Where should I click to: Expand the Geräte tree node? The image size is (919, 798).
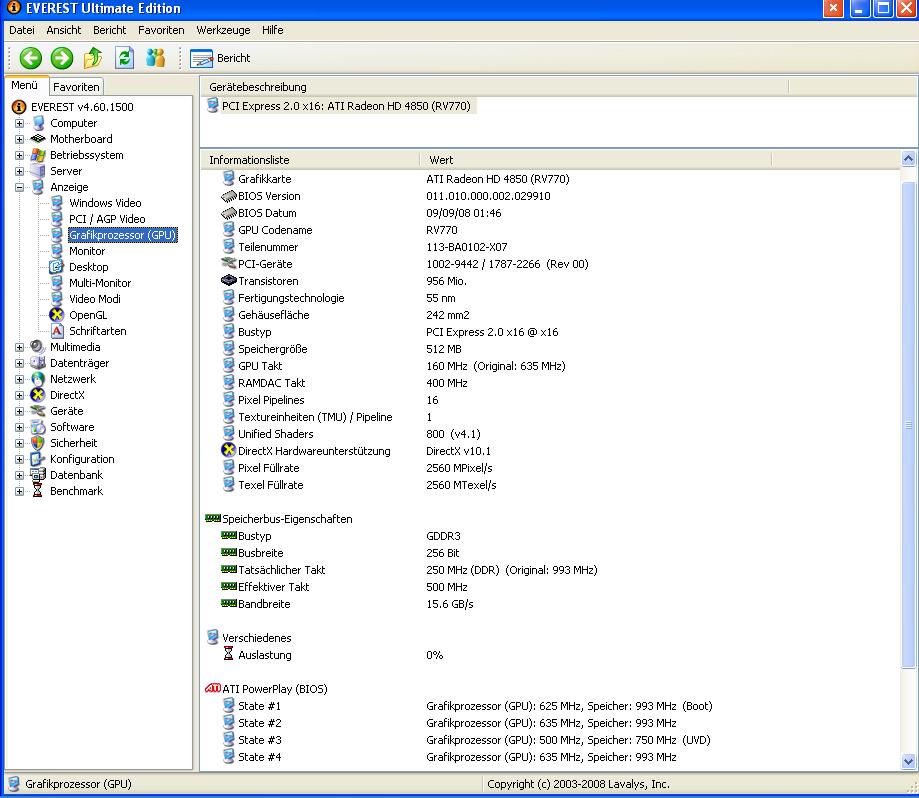19,411
